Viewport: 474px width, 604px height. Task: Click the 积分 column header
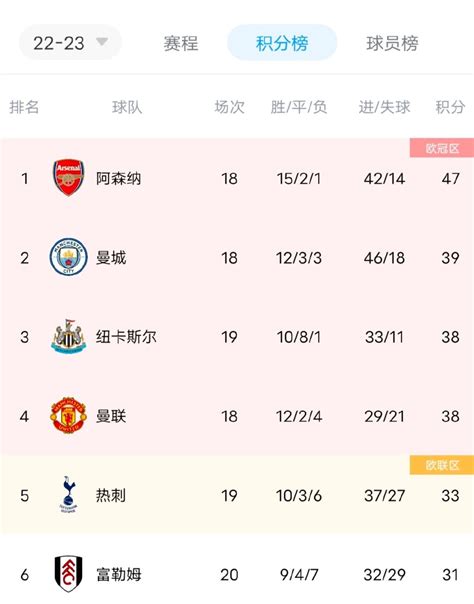pyautogui.click(x=450, y=107)
